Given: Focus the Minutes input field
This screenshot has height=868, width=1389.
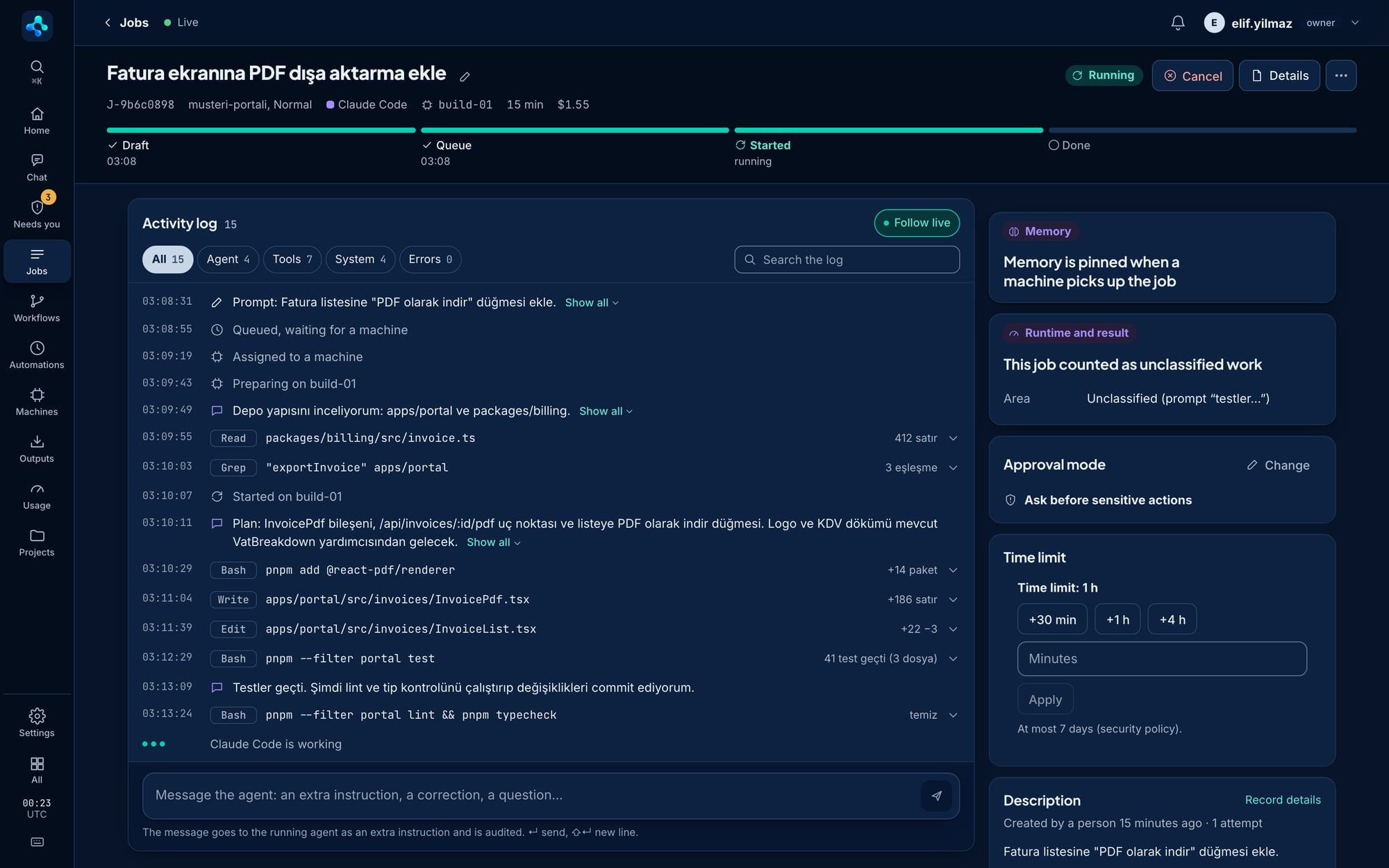Looking at the screenshot, I should click(1162, 659).
